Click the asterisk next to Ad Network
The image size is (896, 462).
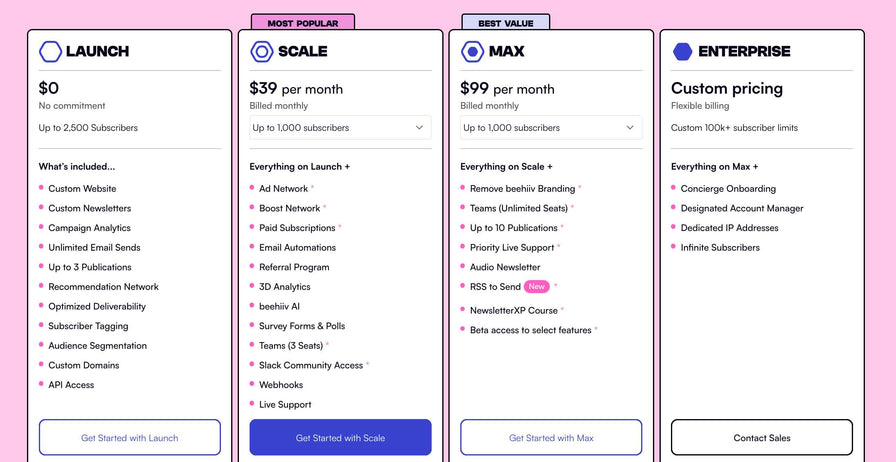click(312, 188)
